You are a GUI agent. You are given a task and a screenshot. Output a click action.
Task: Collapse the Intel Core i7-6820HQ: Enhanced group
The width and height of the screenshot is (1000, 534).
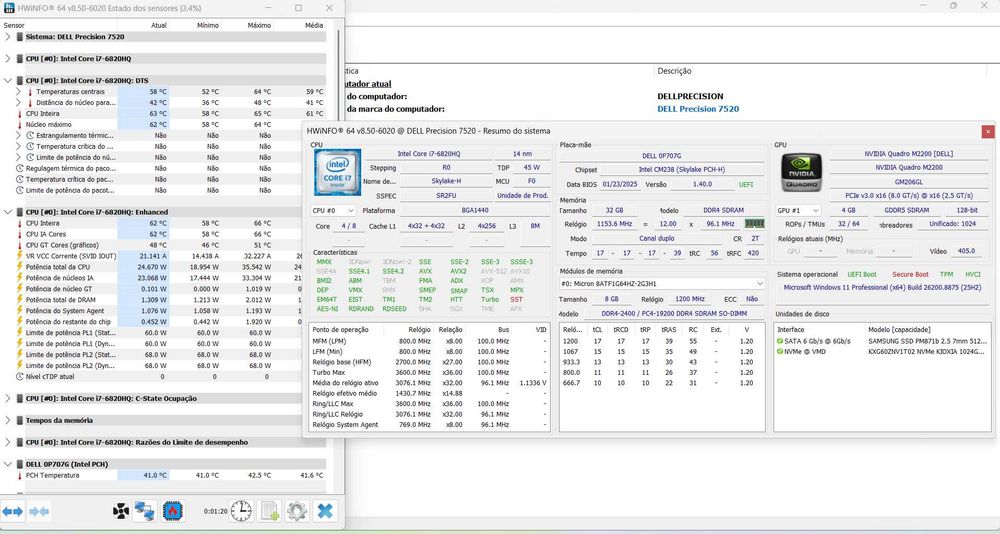tap(7, 212)
